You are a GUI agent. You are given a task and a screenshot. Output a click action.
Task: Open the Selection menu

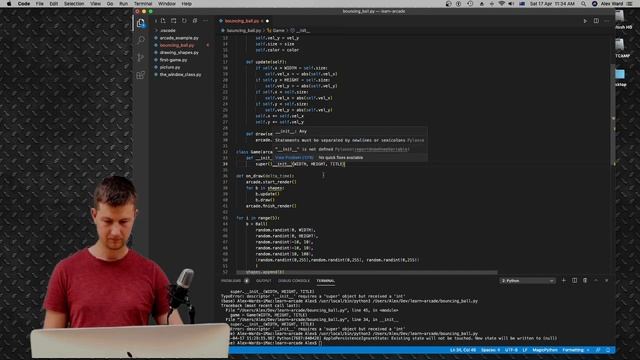pyautogui.click(x=74, y=4)
